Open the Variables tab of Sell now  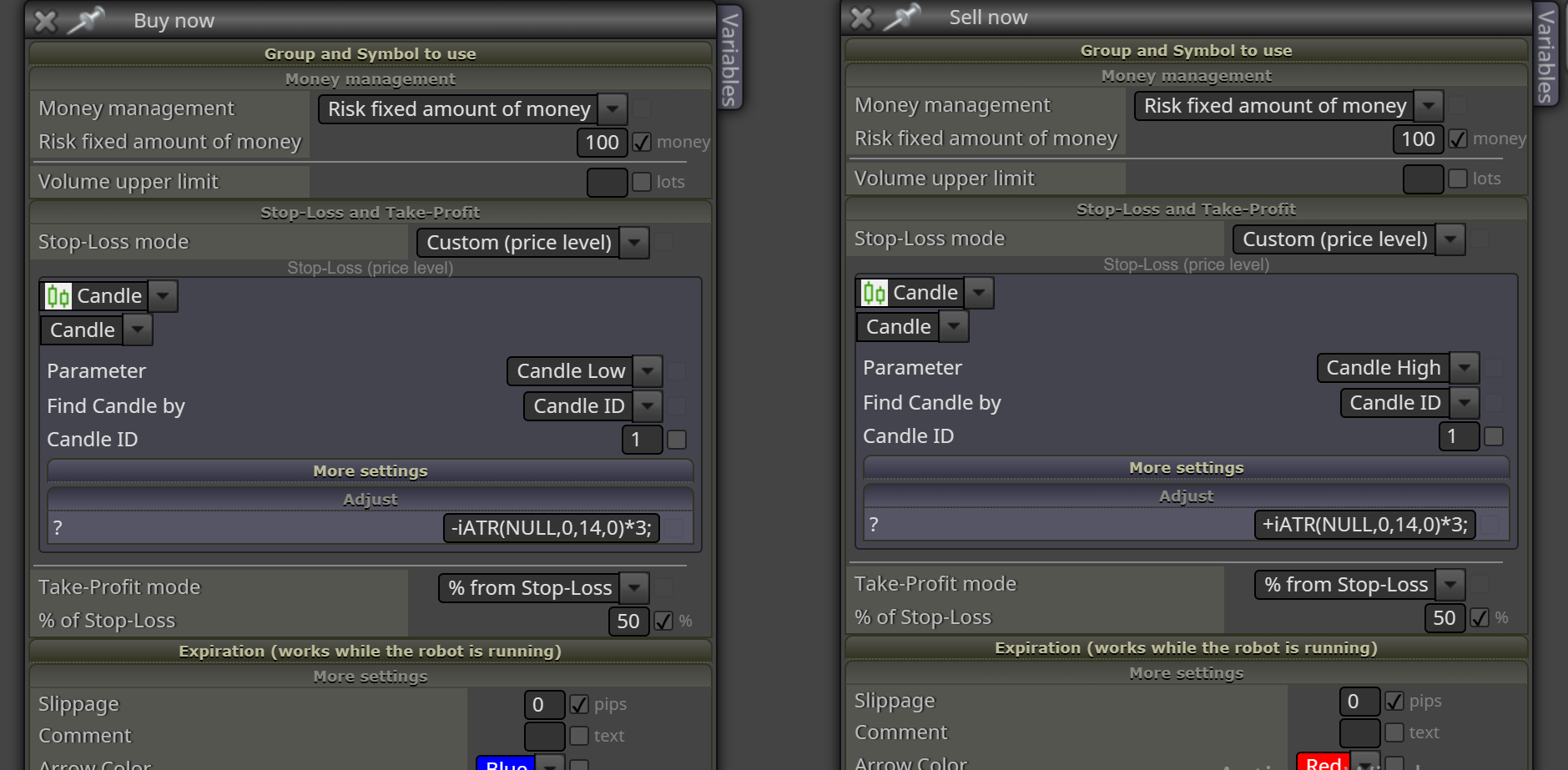pyautogui.click(x=1546, y=55)
